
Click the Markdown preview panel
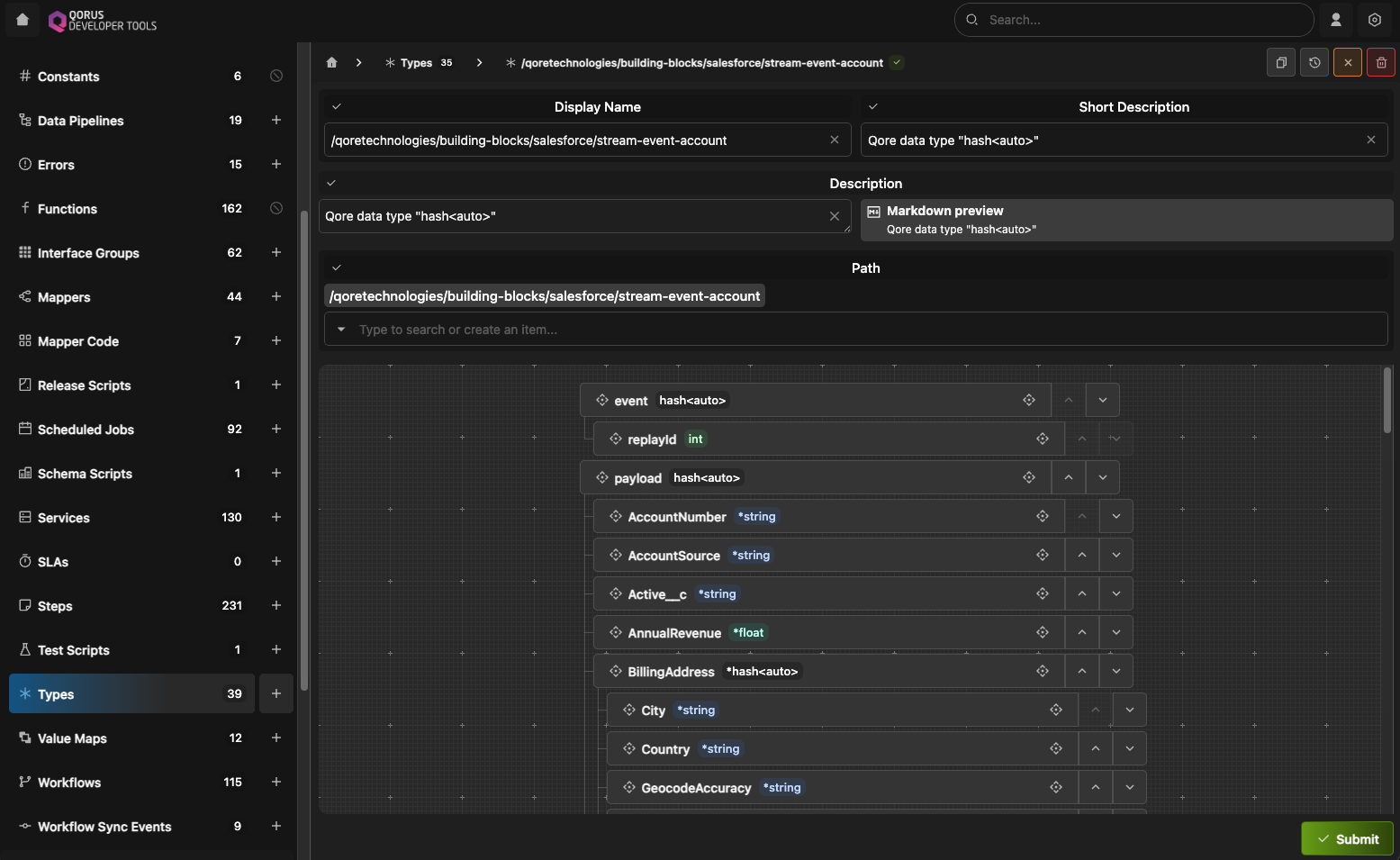[1127, 220]
